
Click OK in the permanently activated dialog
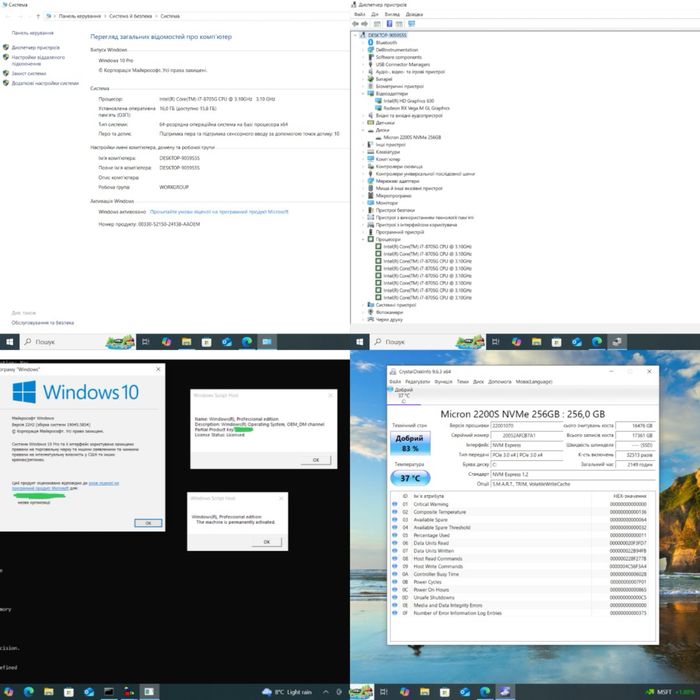coord(267,542)
